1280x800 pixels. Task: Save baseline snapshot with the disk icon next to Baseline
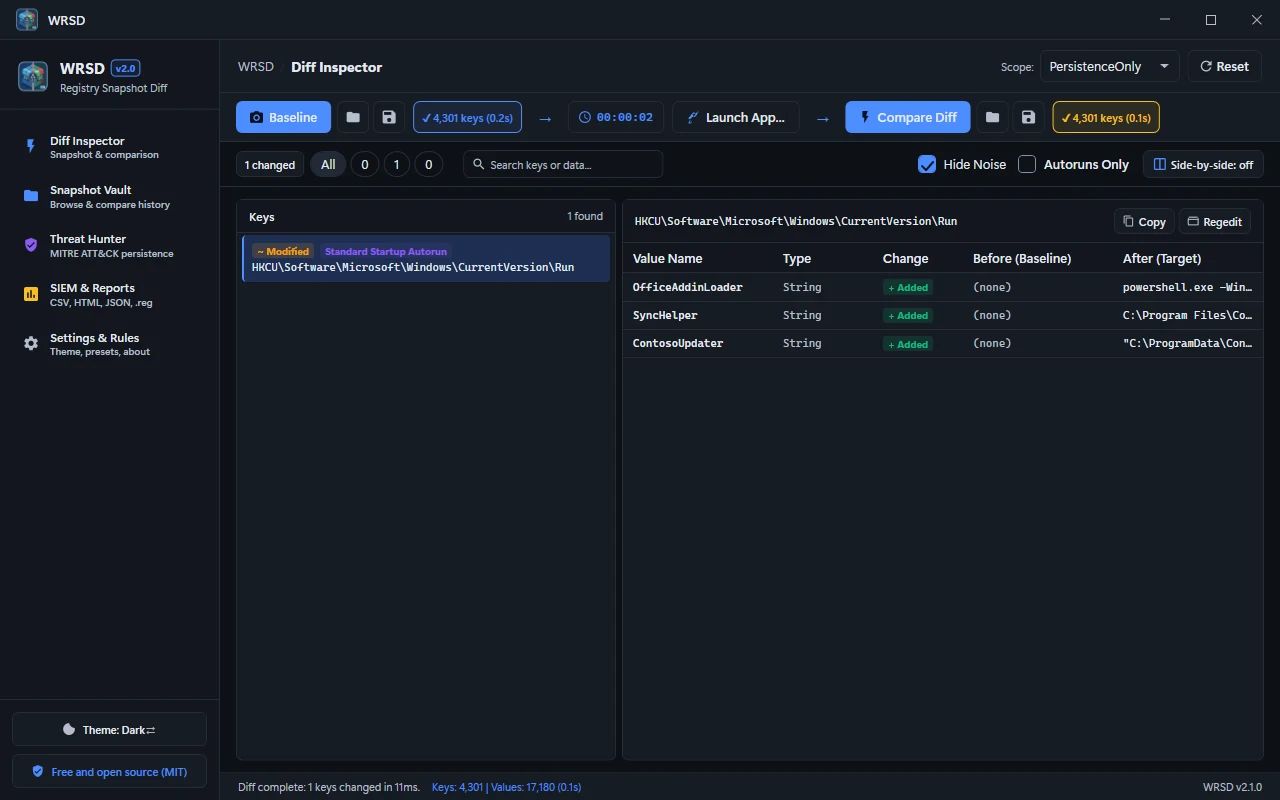[389, 117]
